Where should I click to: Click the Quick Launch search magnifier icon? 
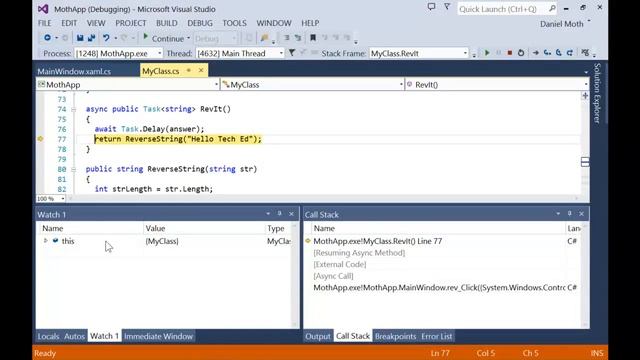tap(552, 9)
